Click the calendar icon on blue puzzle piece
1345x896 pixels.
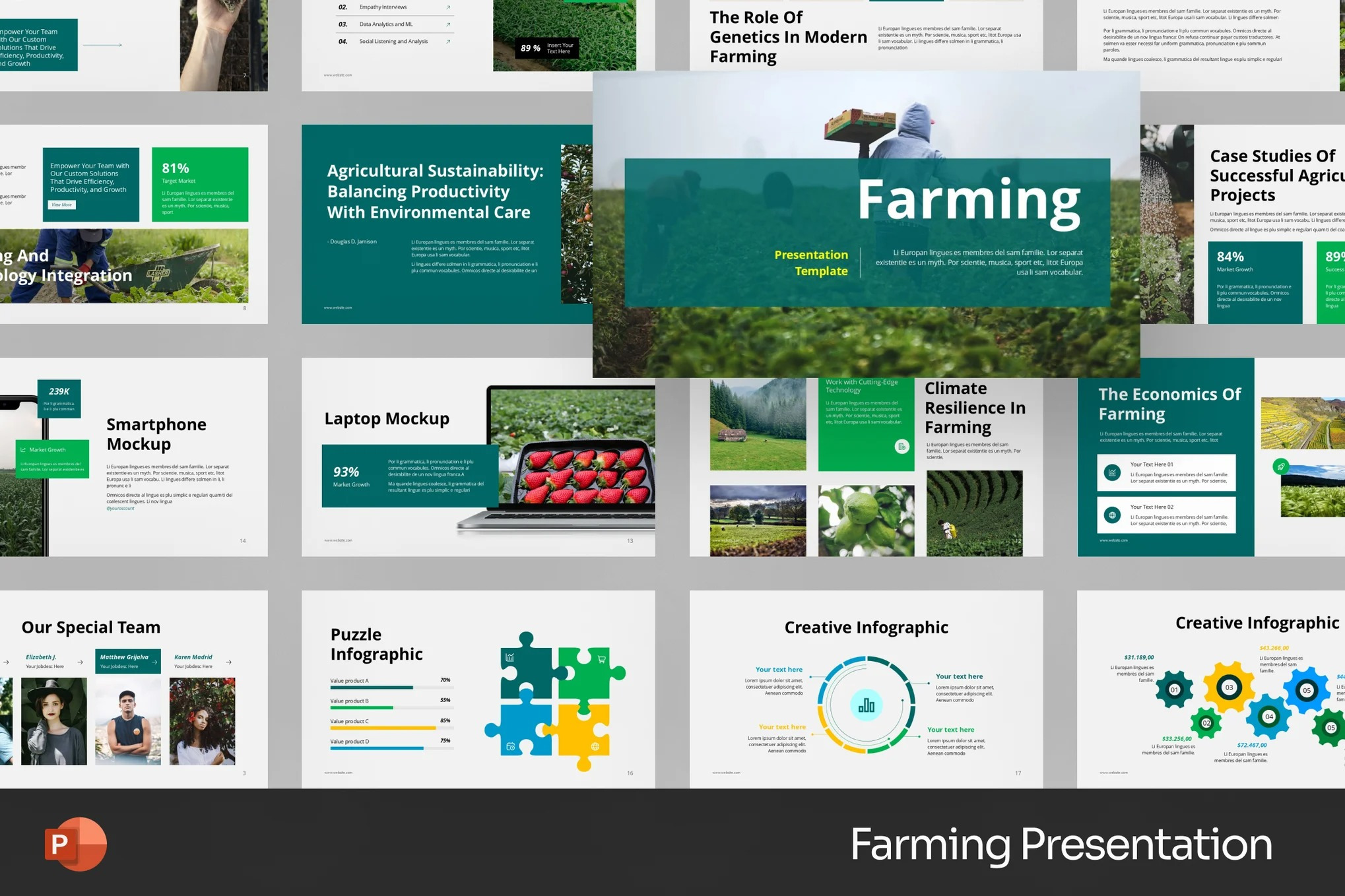point(510,747)
